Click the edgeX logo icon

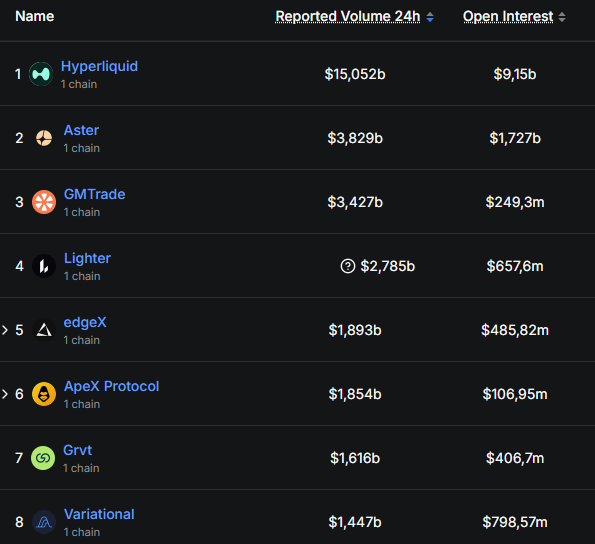pos(44,330)
